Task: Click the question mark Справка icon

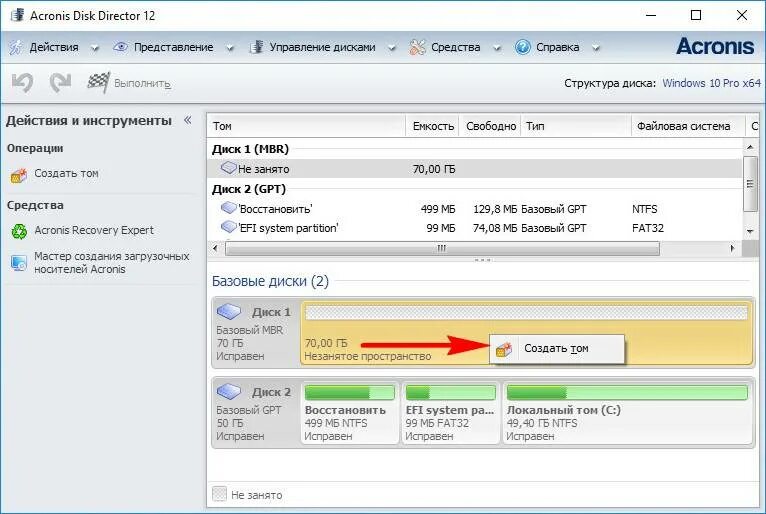Action: click(523, 47)
